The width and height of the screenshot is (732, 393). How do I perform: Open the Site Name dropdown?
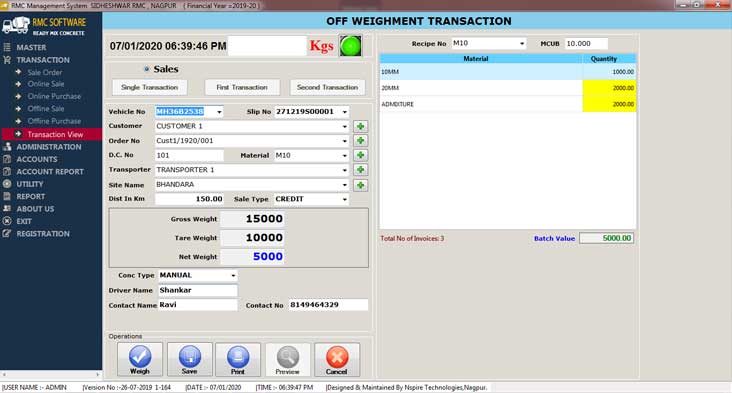coord(345,185)
